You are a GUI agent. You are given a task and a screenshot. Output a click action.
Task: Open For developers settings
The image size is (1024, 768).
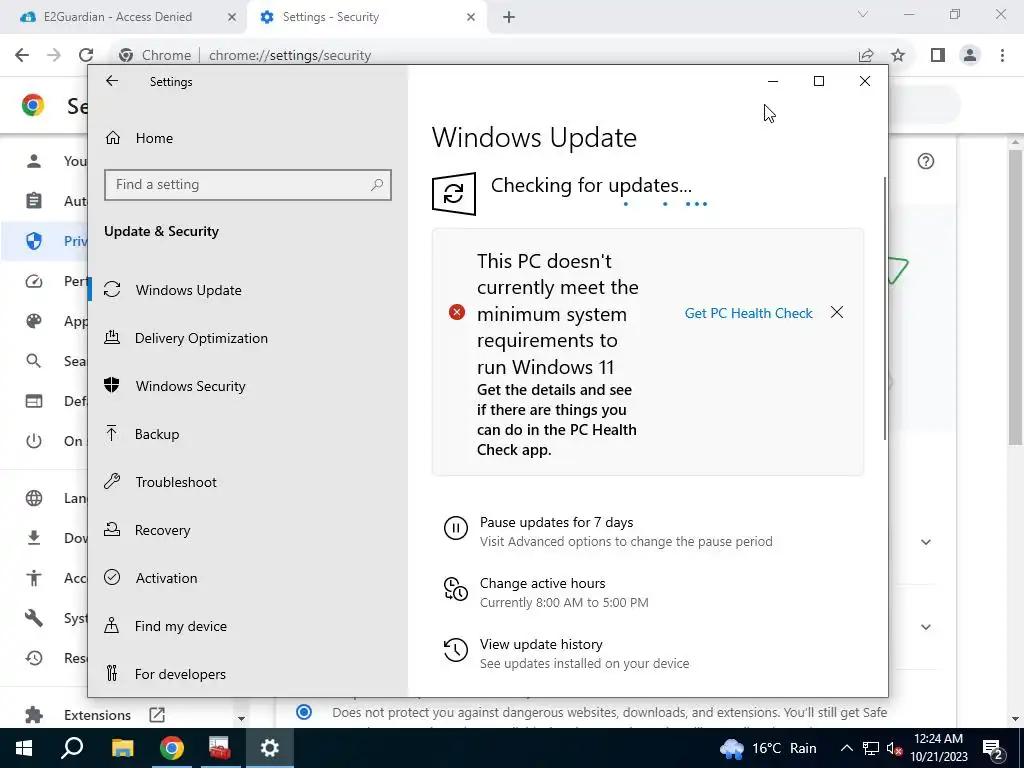180,674
